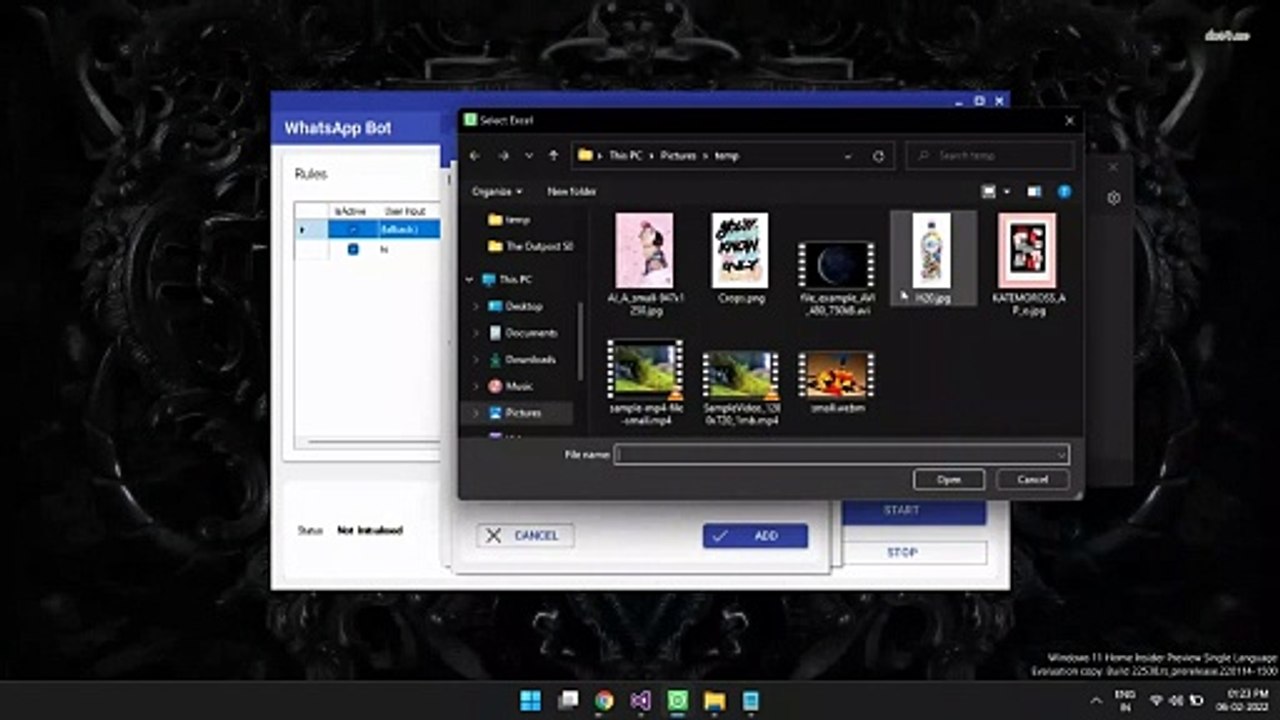Open Task View on taskbar

coord(568,700)
